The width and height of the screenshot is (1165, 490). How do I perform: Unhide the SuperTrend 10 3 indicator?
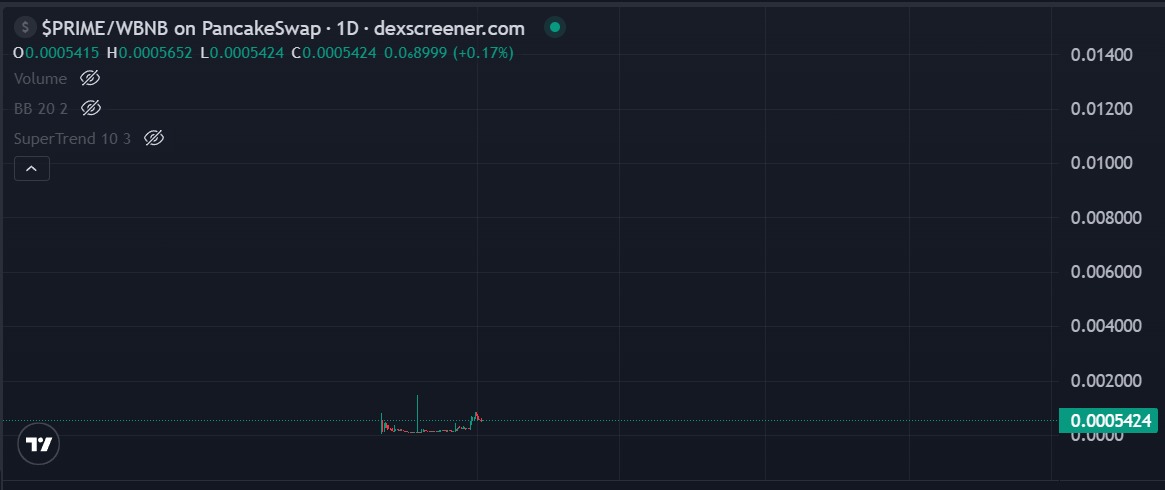click(153, 138)
